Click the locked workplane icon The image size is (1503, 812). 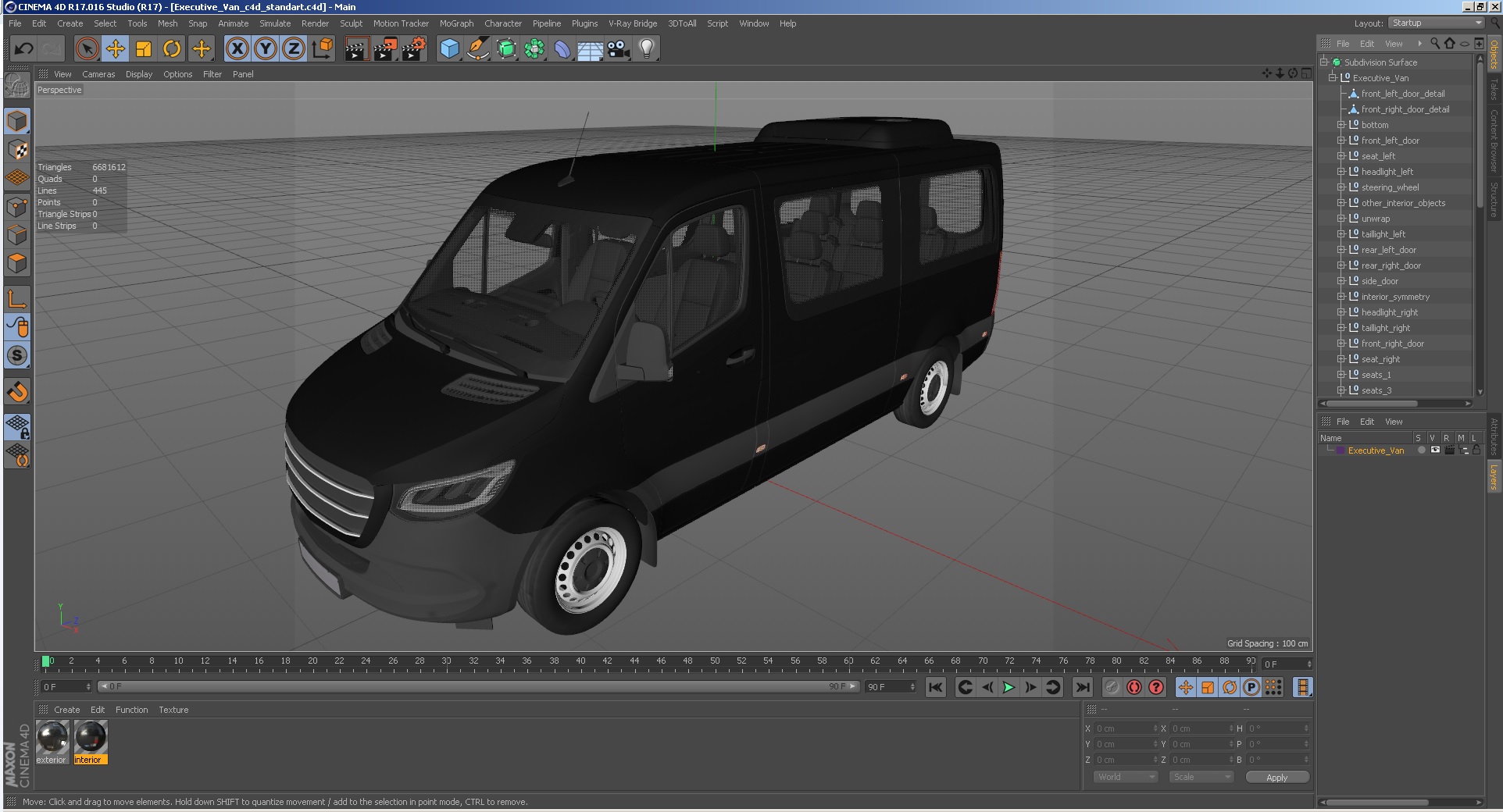pyautogui.click(x=17, y=426)
